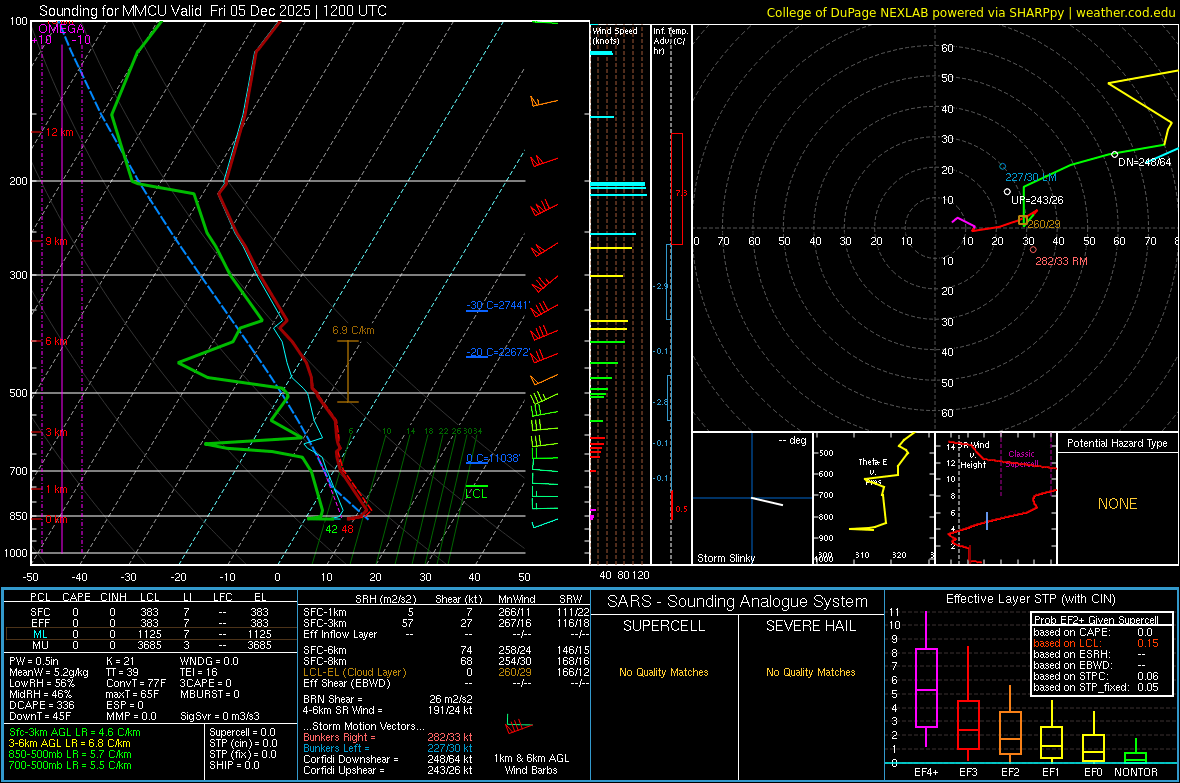Click the UP=243/26 hodograph label
Viewport: 1180px width, 783px height.
point(1036,200)
